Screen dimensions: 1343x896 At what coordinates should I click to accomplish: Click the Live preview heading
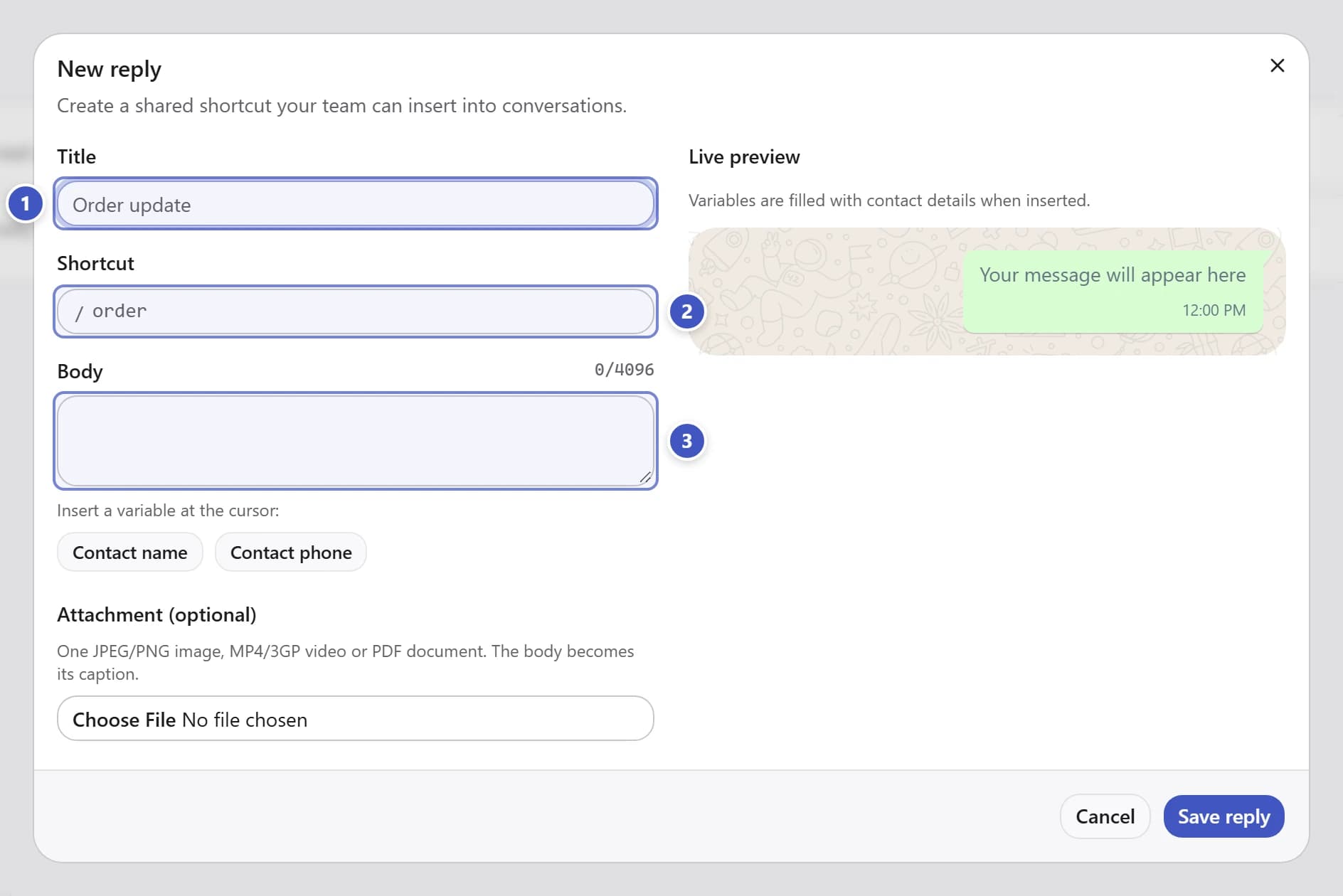tap(744, 156)
